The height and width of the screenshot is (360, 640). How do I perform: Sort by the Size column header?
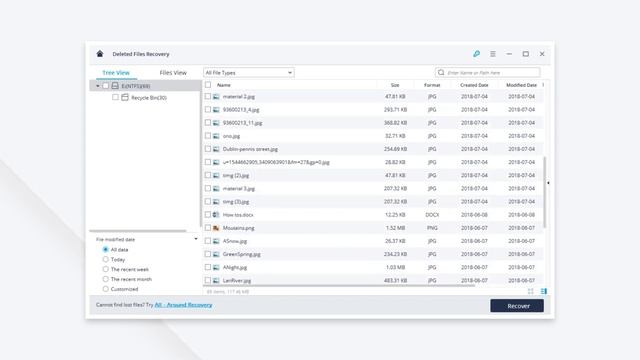tap(395, 85)
